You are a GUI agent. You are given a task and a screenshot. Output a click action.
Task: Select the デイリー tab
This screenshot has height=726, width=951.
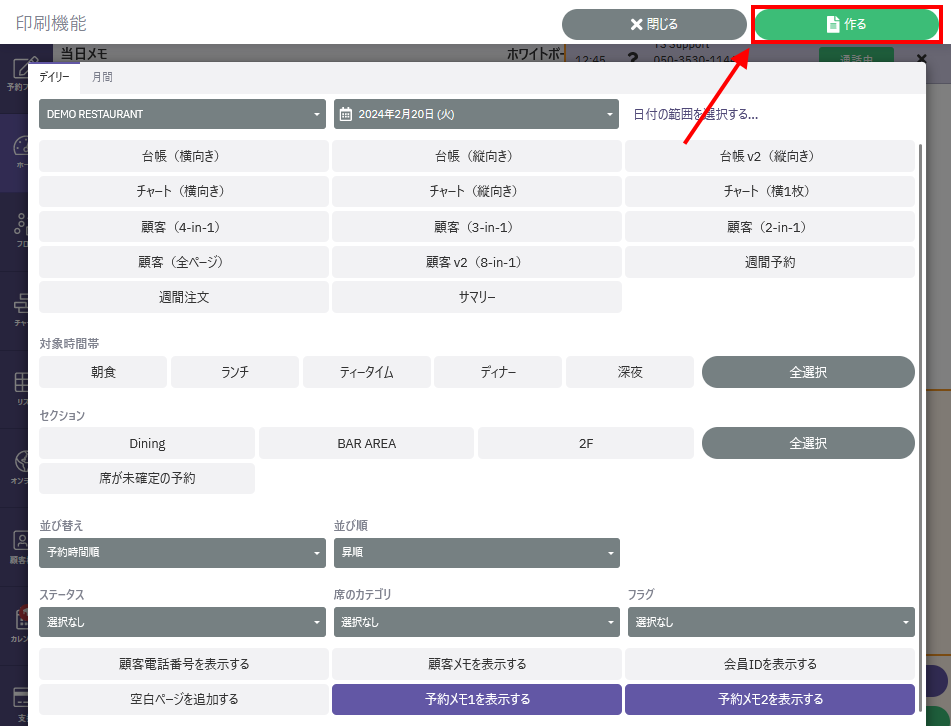tap(54, 77)
